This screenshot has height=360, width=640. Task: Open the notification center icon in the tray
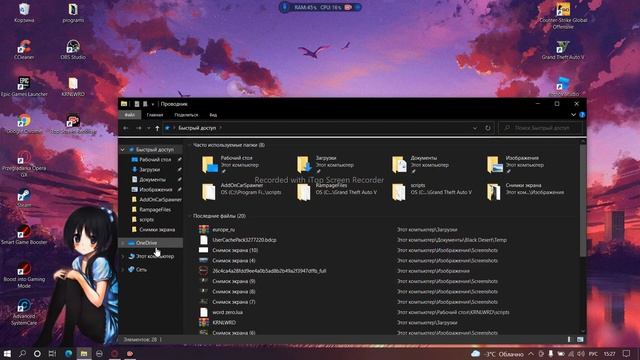coord(627,353)
